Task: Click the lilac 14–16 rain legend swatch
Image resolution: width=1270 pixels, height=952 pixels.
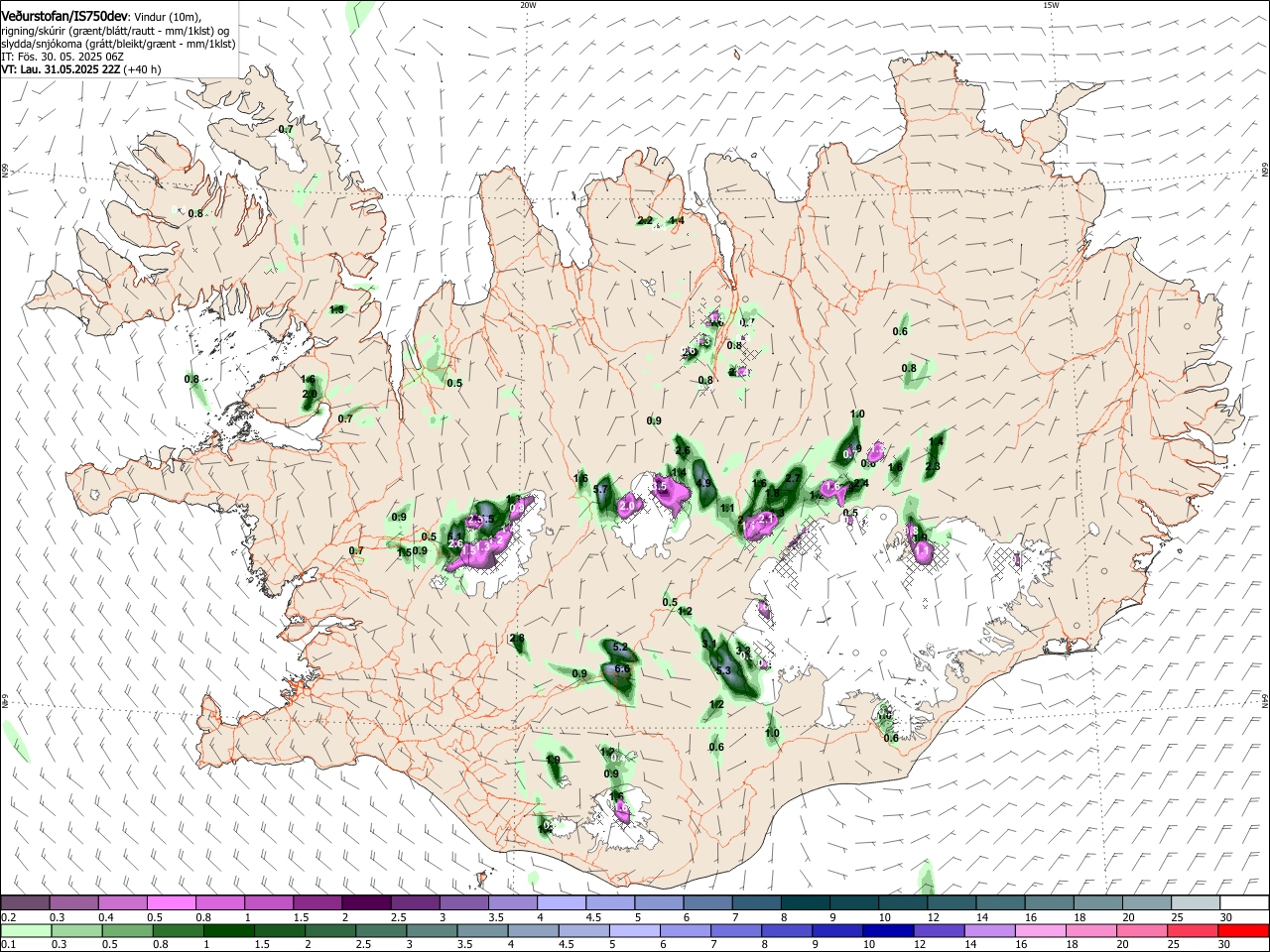Action: point(988,931)
